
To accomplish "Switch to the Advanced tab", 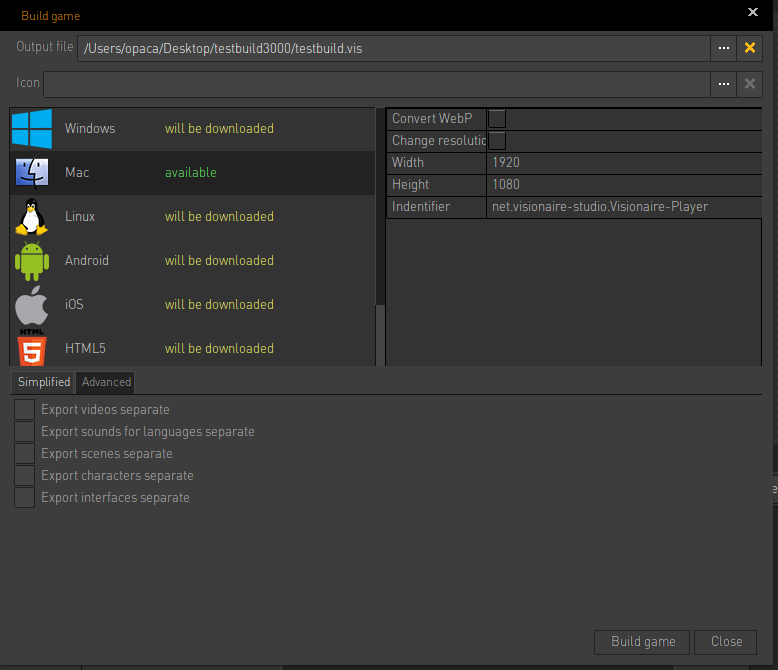I will [x=106, y=382].
